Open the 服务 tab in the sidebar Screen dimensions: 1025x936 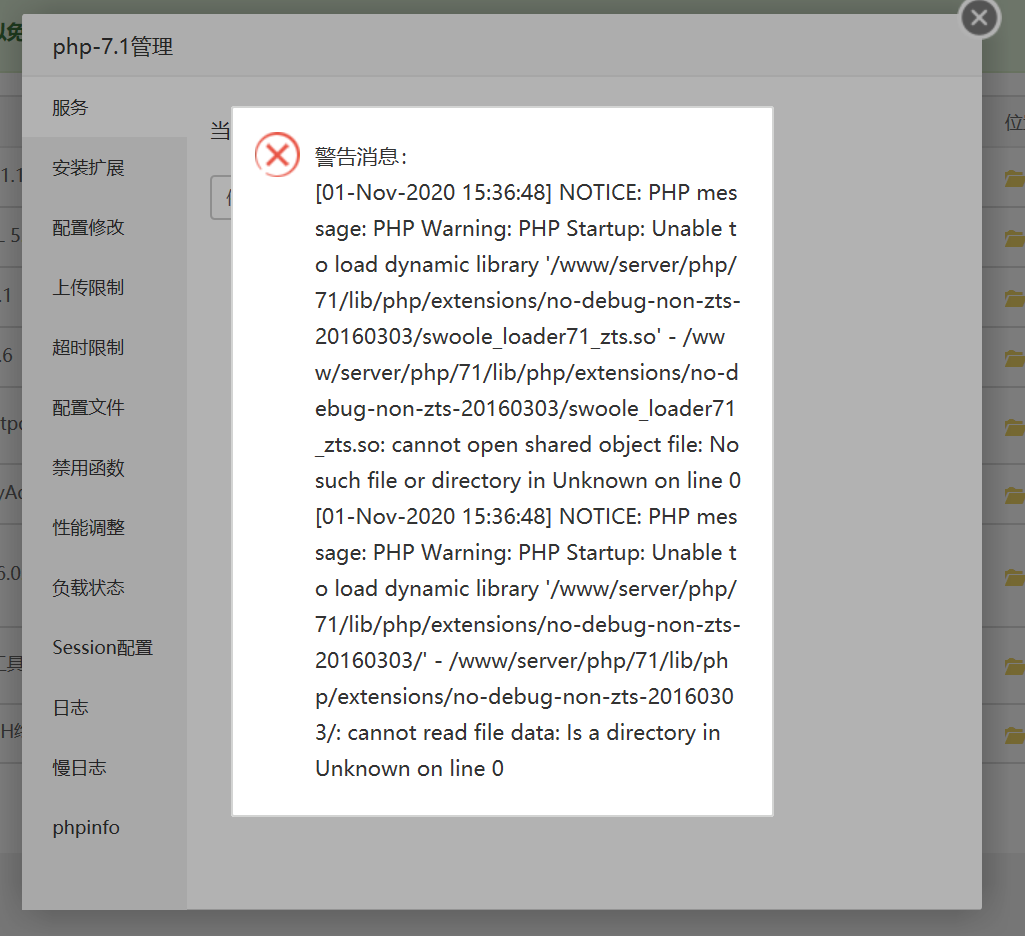click(x=105, y=107)
